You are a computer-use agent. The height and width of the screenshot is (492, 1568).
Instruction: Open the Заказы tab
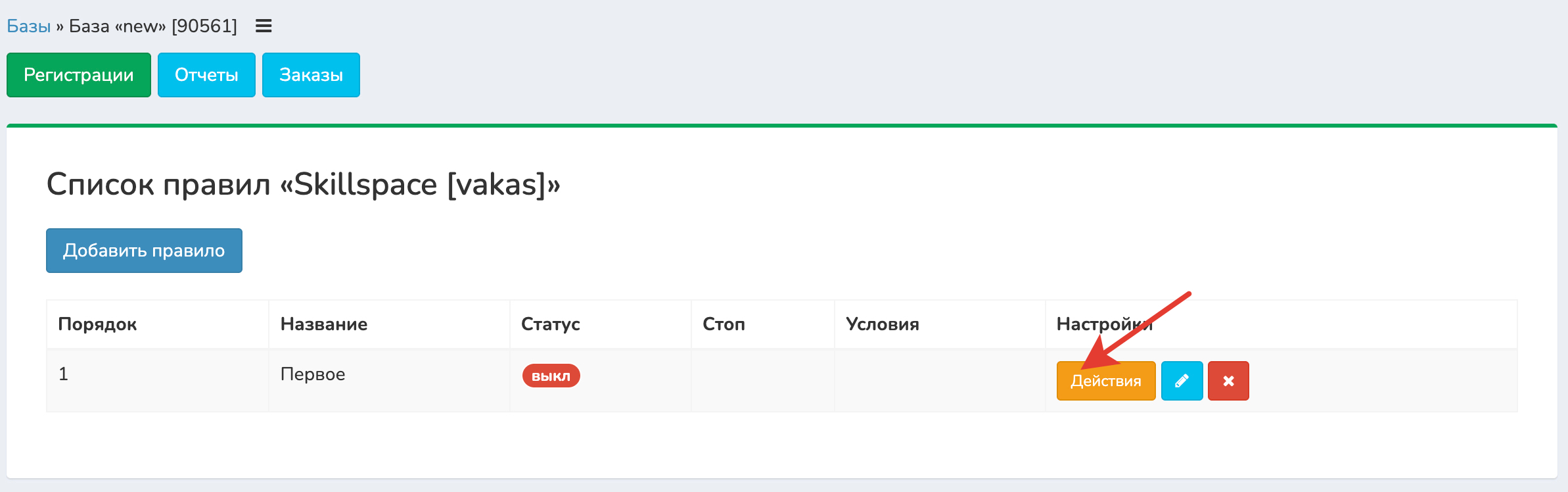pyautogui.click(x=311, y=75)
